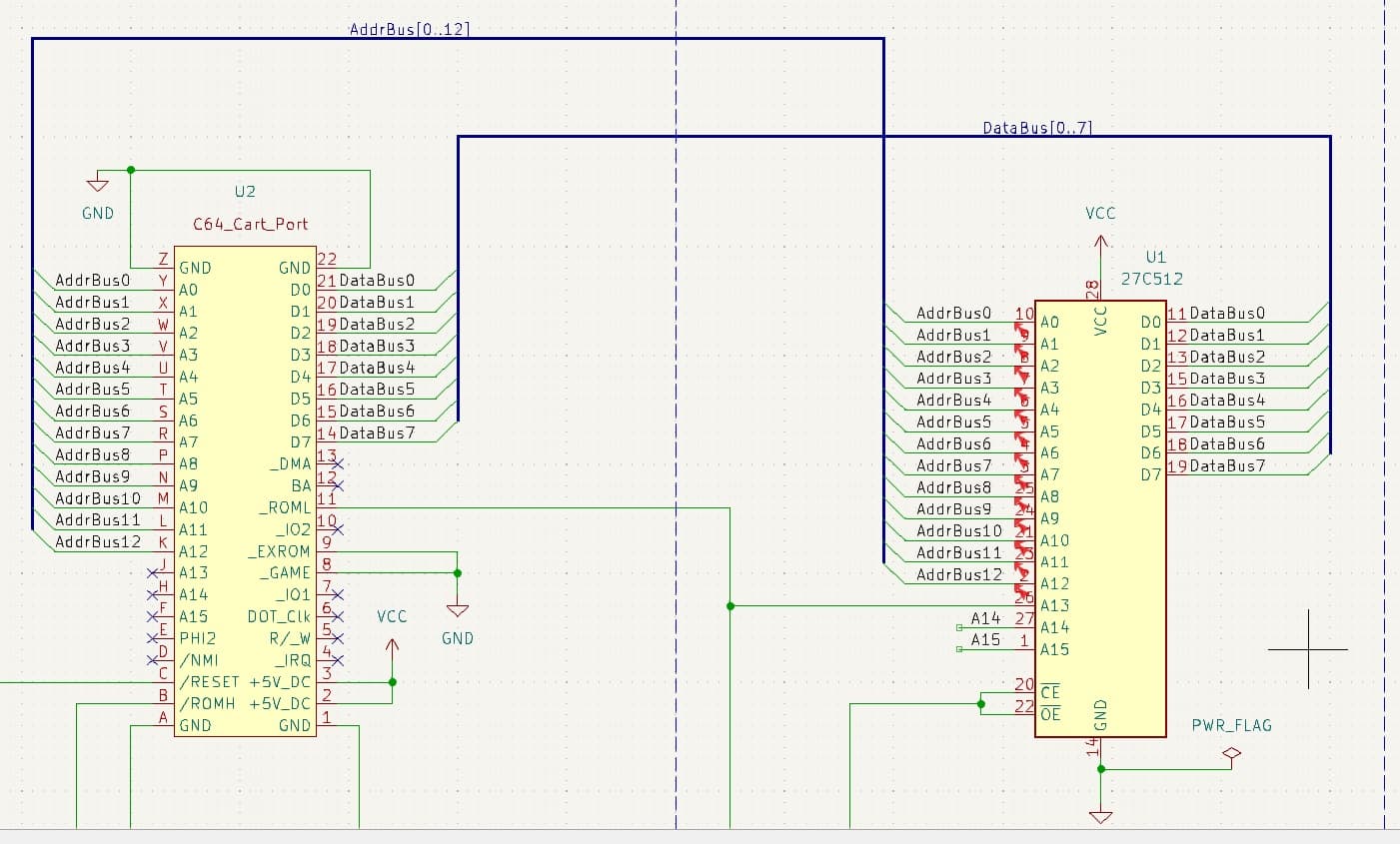Select the GND power symbol above U2

tap(97, 186)
